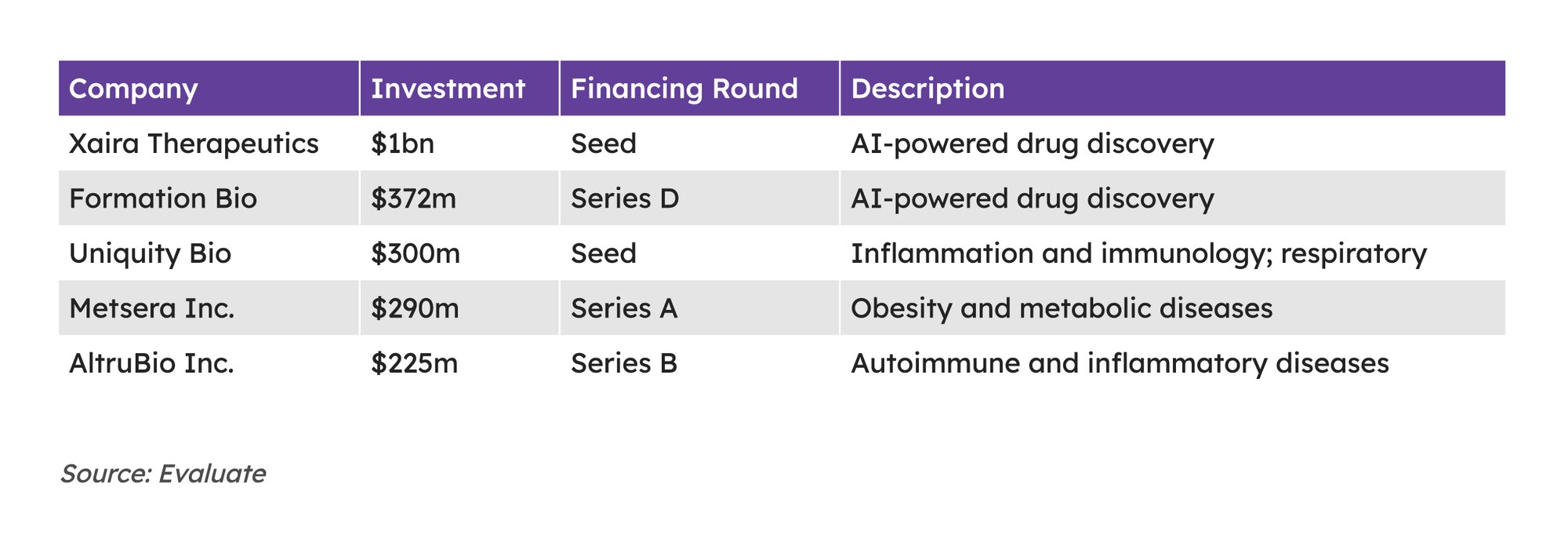Click the Company column header
This screenshot has width=1568, height=557.
tap(133, 89)
